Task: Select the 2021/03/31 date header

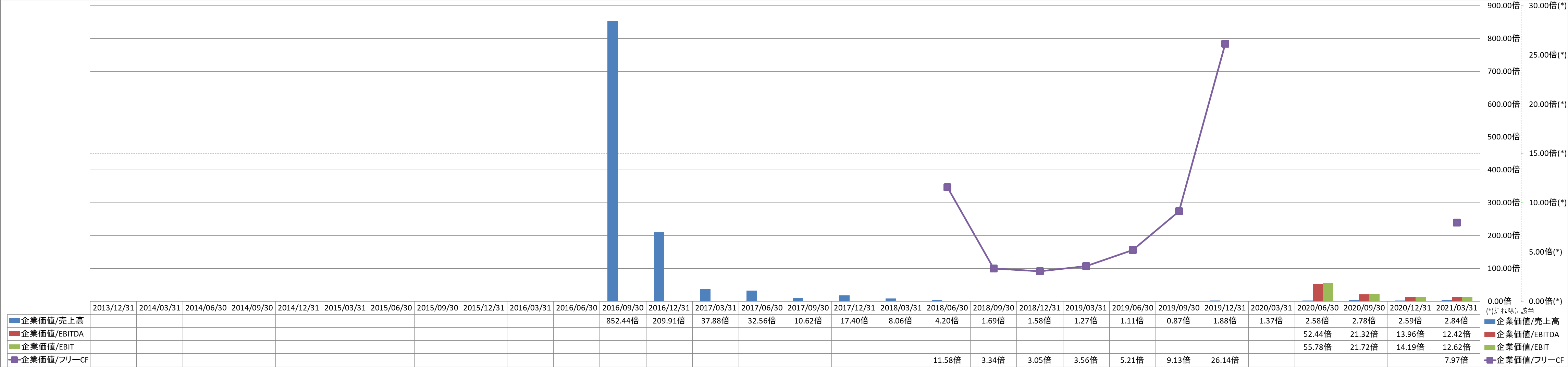Action: [x=1456, y=308]
